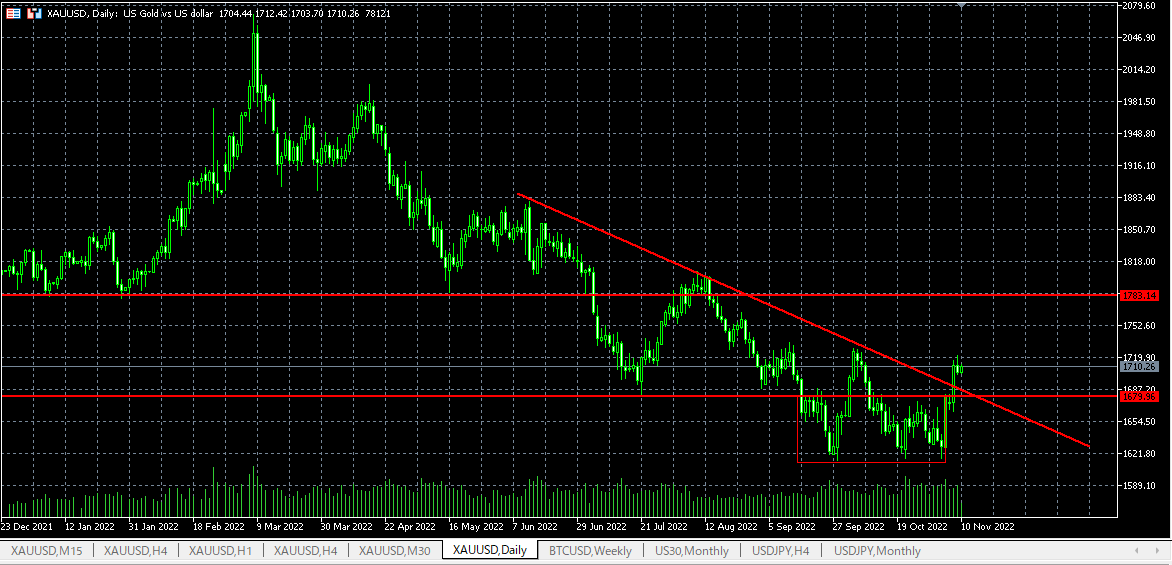Switch to XAUUSD,H4 tab beside XAUUSD,M15
The image size is (1172, 565).
click(135, 551)
